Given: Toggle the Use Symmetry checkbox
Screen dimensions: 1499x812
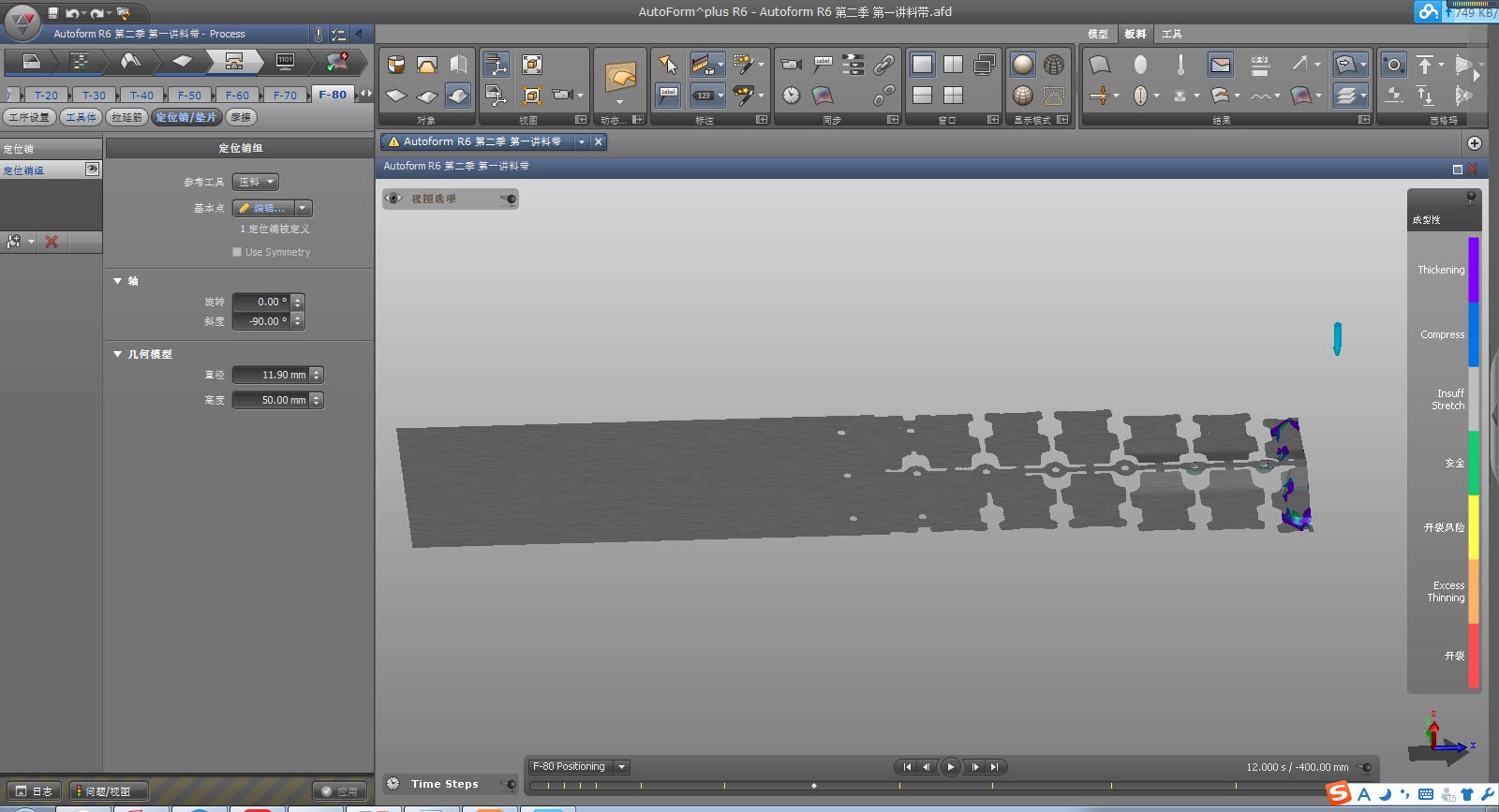Looking at the screenshot, I should pyautogui.click(x=237, y=252).
